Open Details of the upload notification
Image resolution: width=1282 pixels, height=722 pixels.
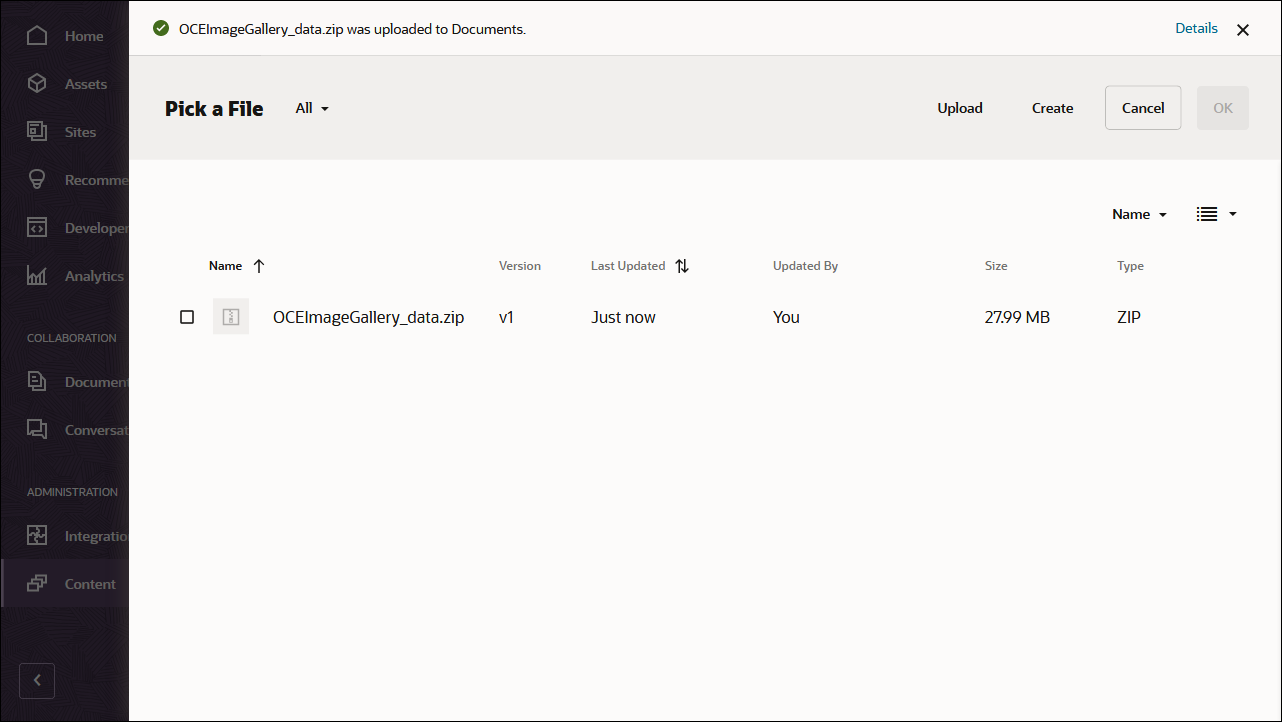[1196, 28]
